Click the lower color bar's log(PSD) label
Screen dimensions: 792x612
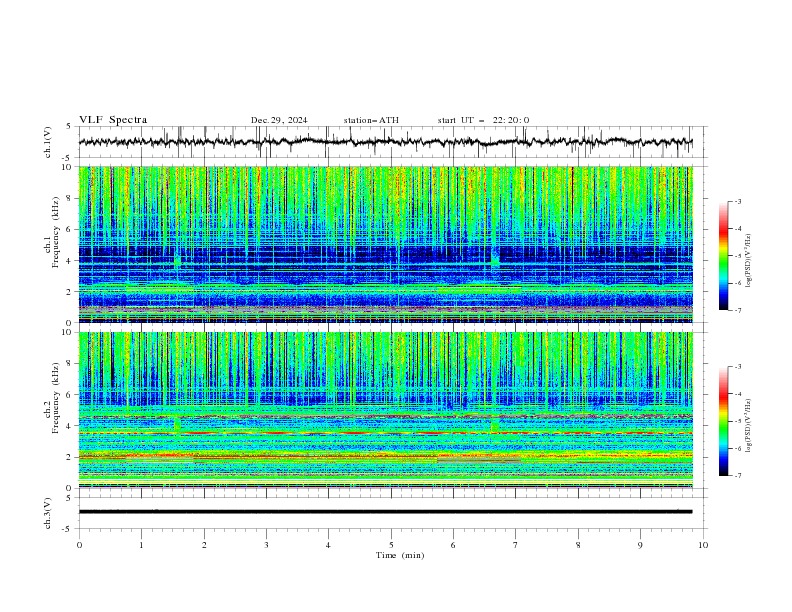pyautogui.click(x=749, y=425)
